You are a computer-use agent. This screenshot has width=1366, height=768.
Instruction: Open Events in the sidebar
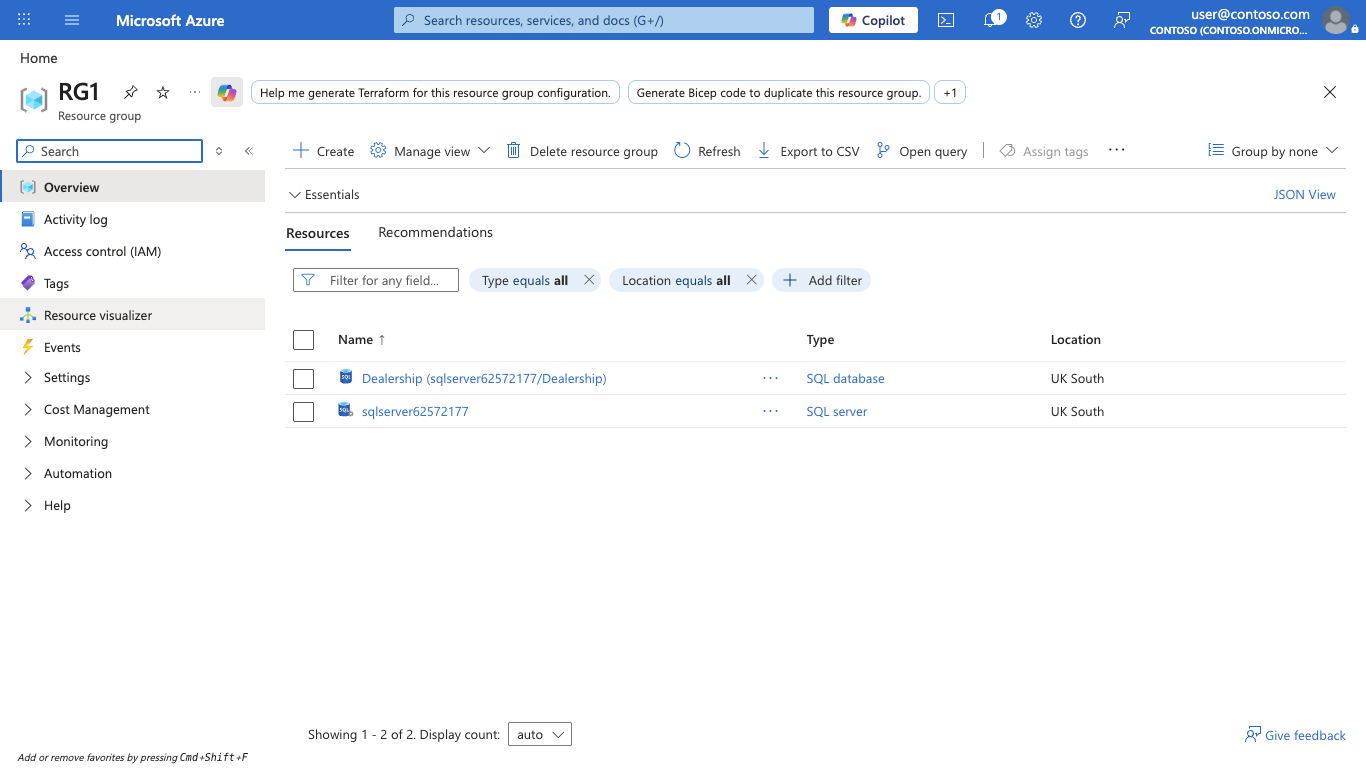[x=132, y=347]
